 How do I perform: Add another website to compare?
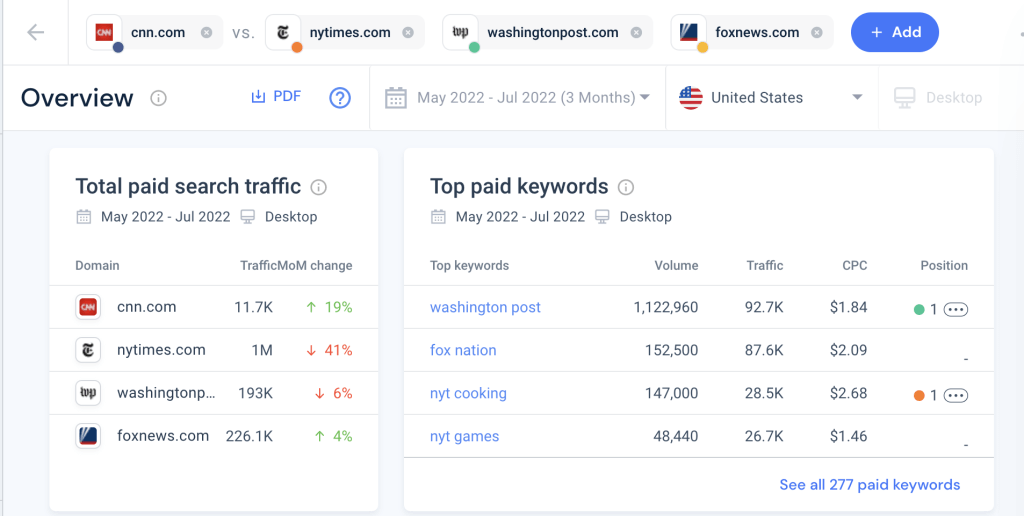coord(895,32)
